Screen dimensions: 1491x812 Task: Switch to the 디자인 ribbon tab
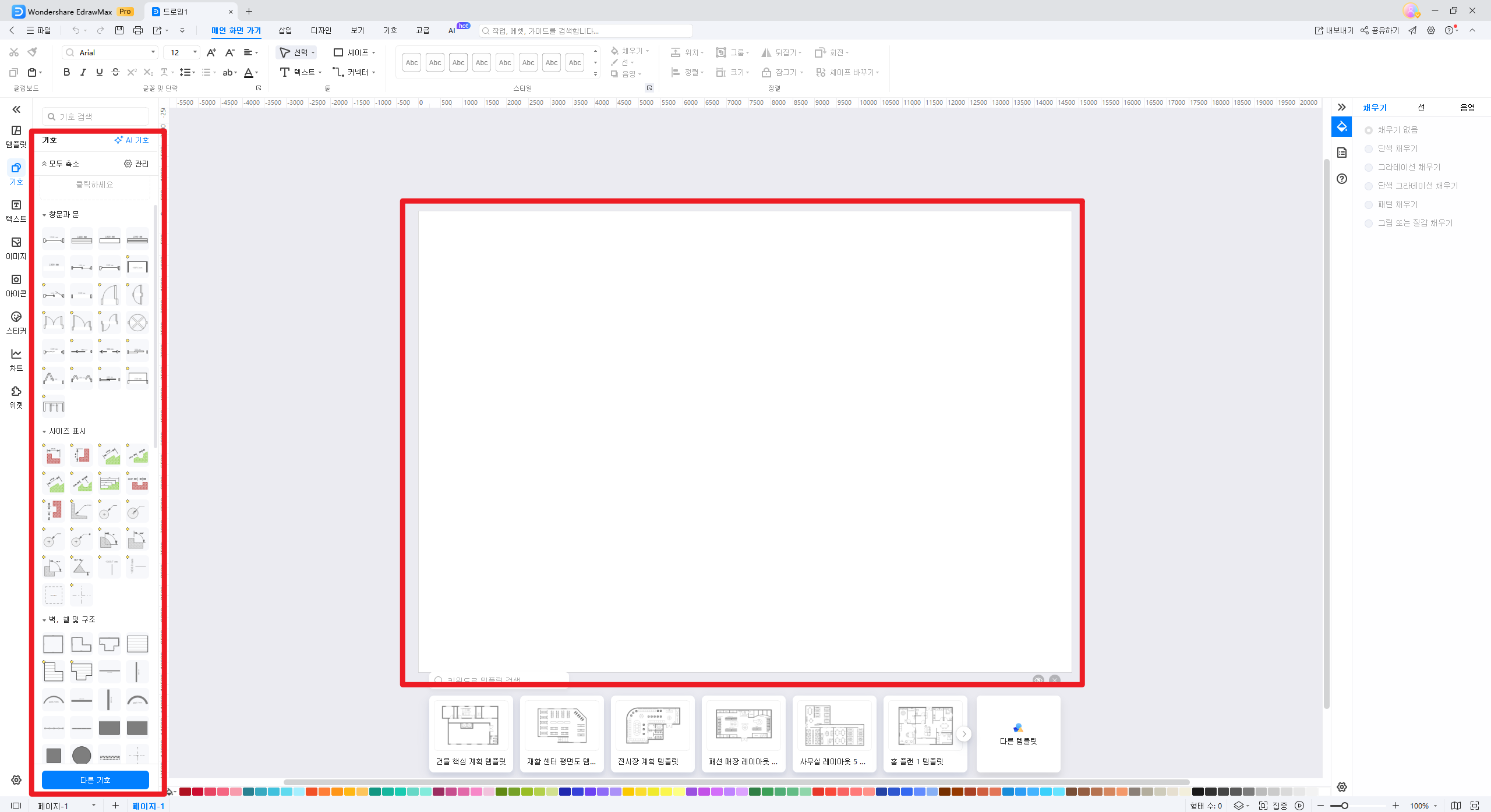pyautogui.click(x=321, y=30)
